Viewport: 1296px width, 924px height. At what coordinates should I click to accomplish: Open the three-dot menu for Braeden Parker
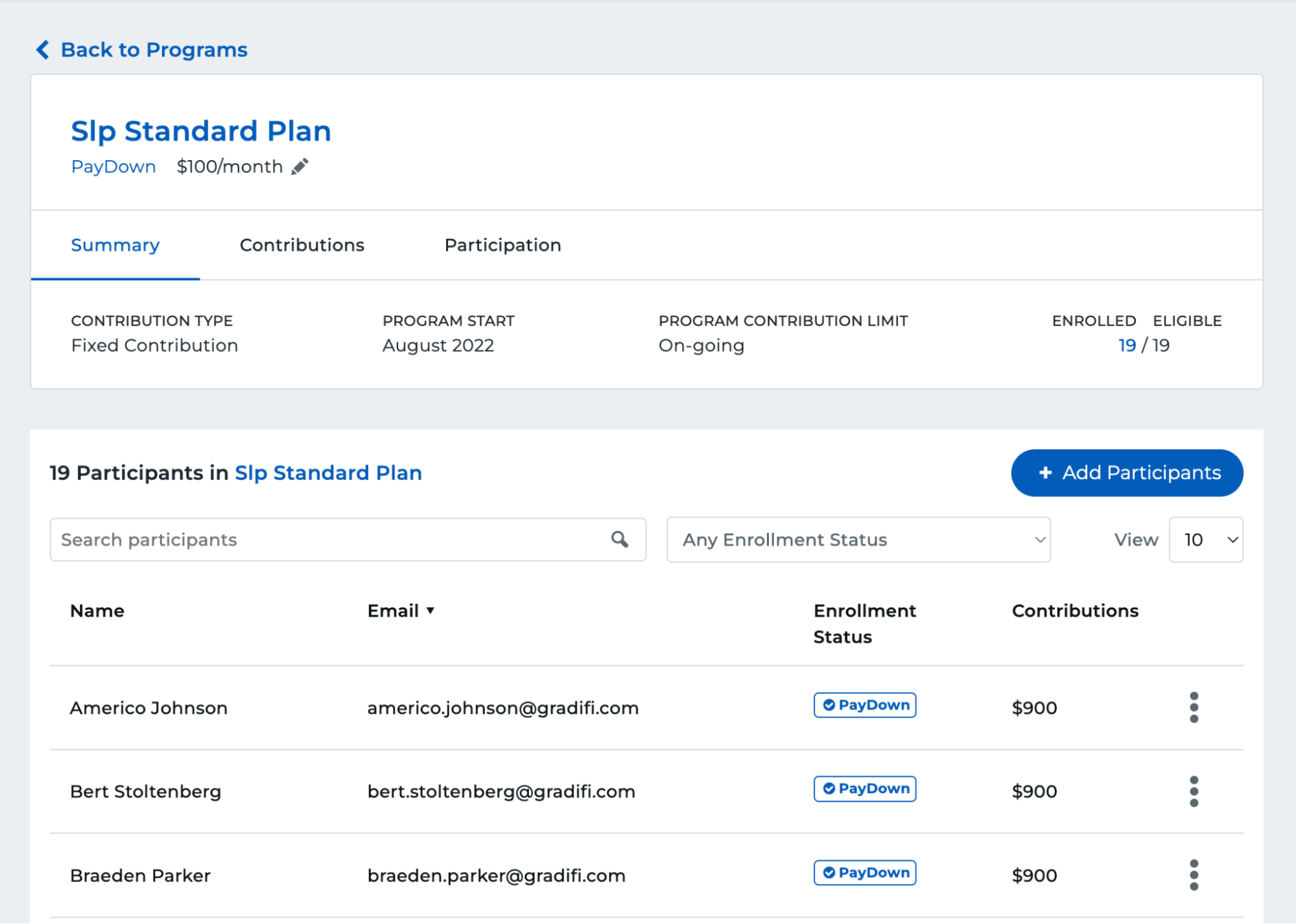[1194, 875]
